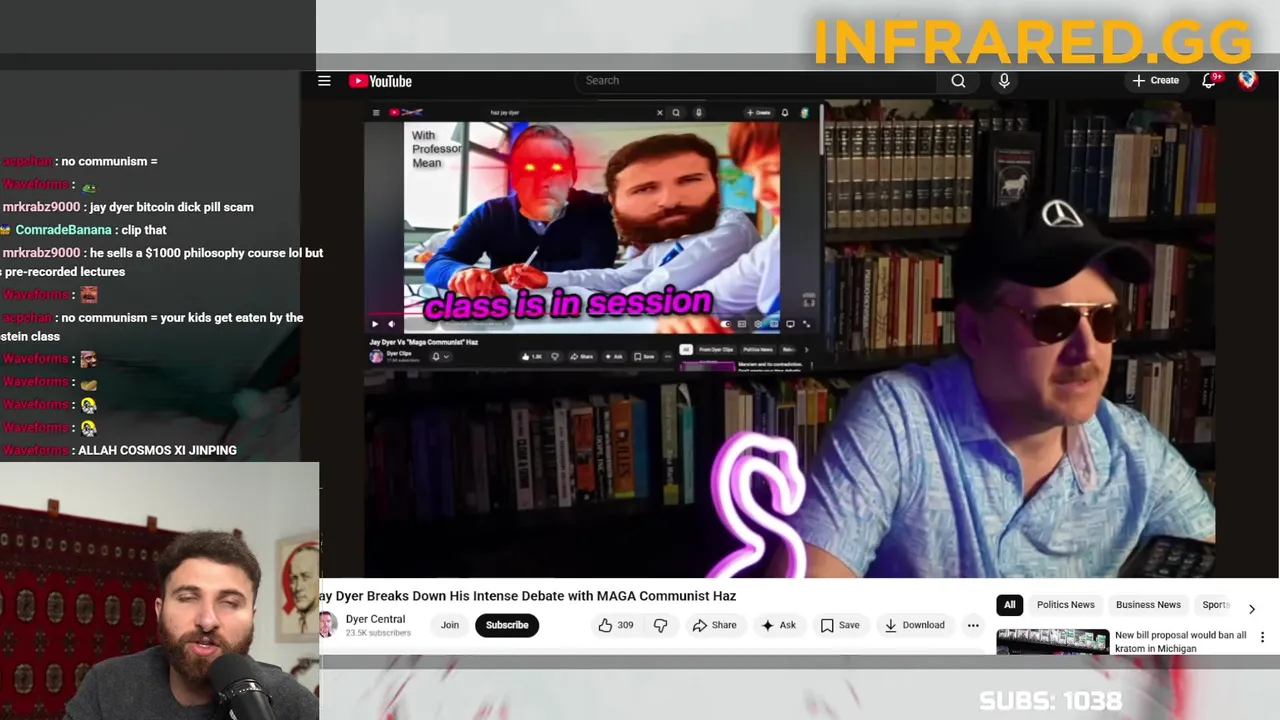Click the Ask button
This screenshot has height=720, width=1280.
(x=778, y=625)
